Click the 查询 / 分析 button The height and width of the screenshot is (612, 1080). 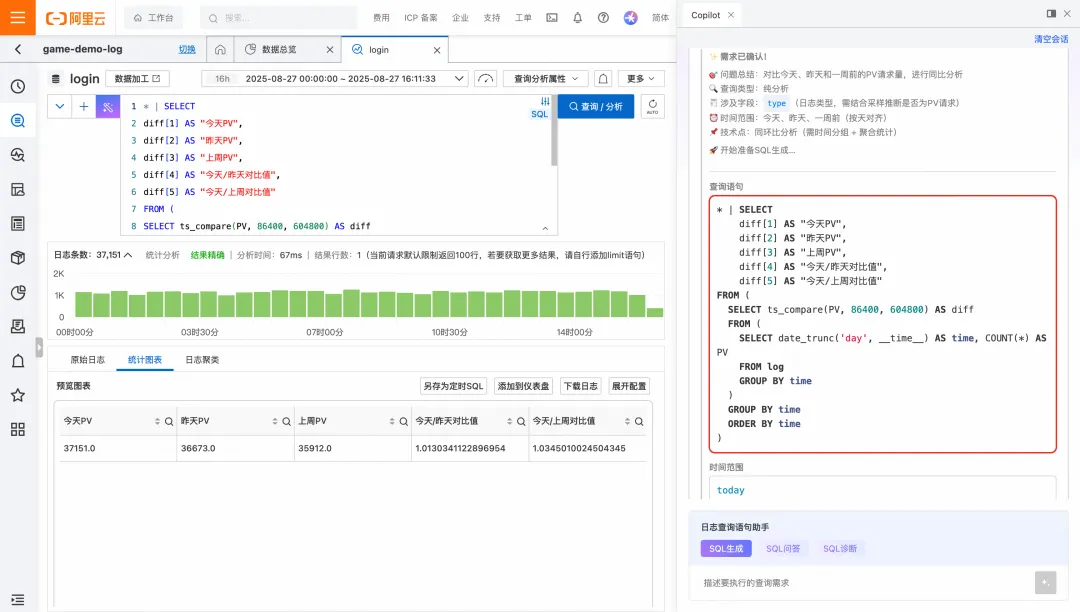click(x=596, y=107)
